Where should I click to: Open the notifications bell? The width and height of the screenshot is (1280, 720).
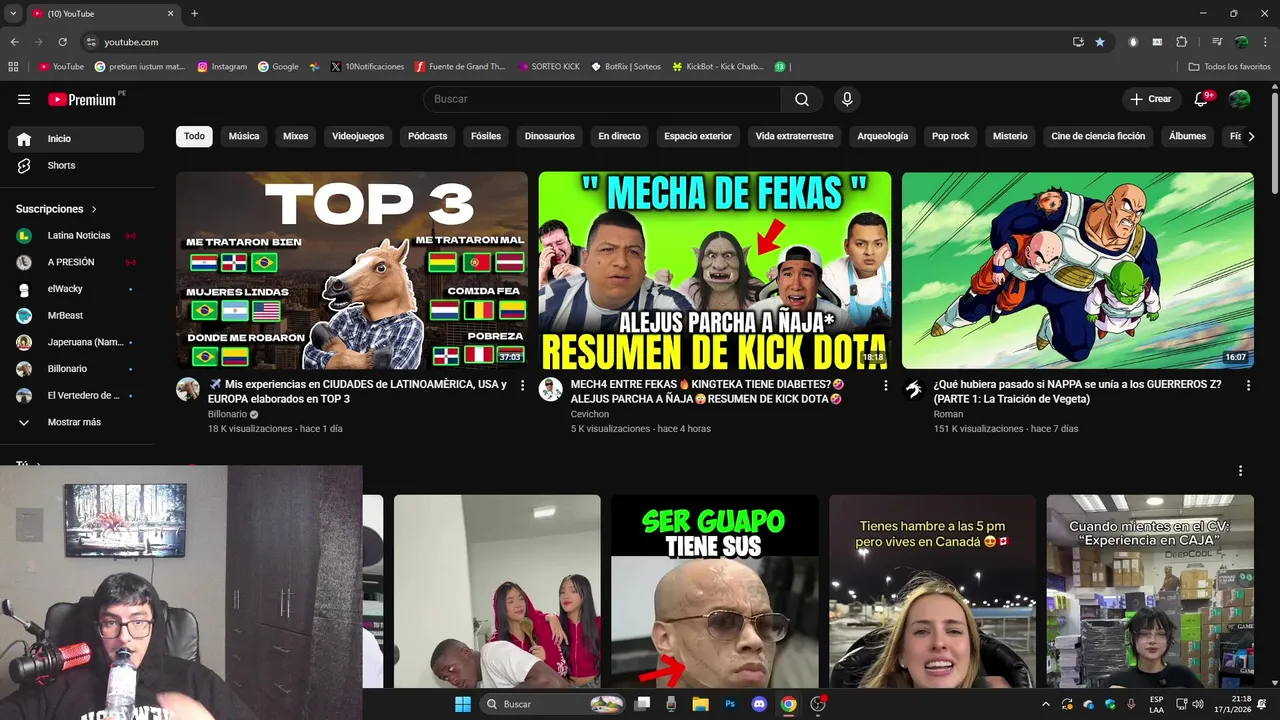[x=1202, y=99]
